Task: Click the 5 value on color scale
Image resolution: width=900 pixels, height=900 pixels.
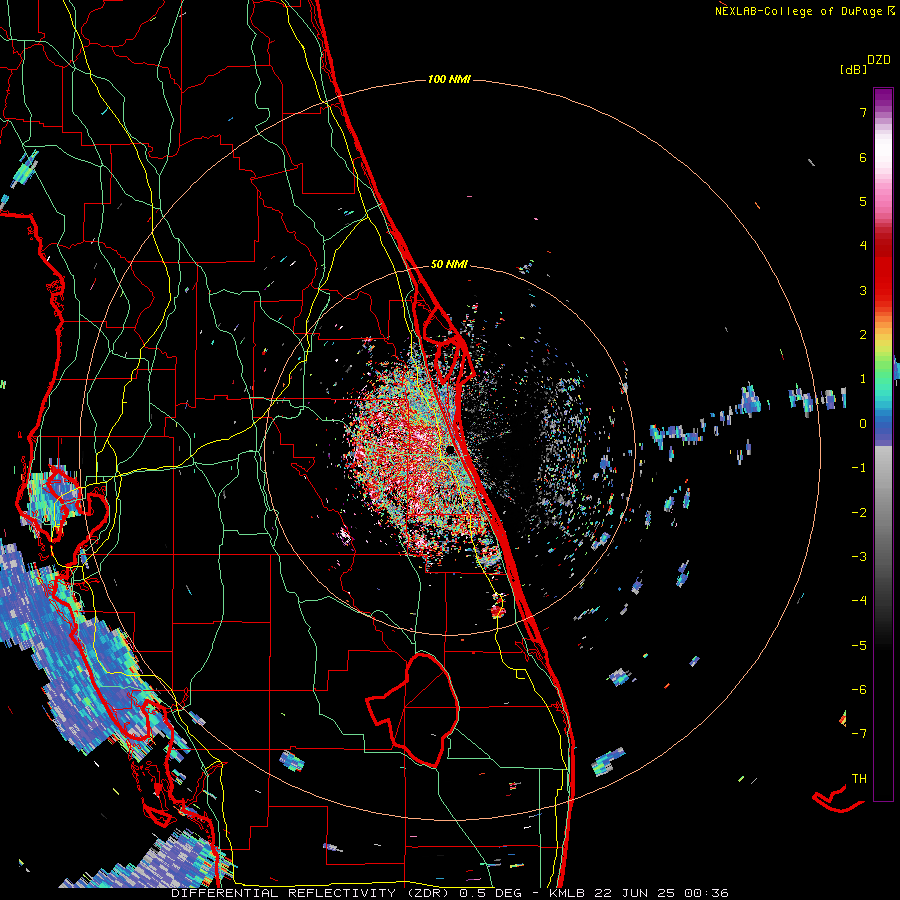Action: tap(863, 201)
